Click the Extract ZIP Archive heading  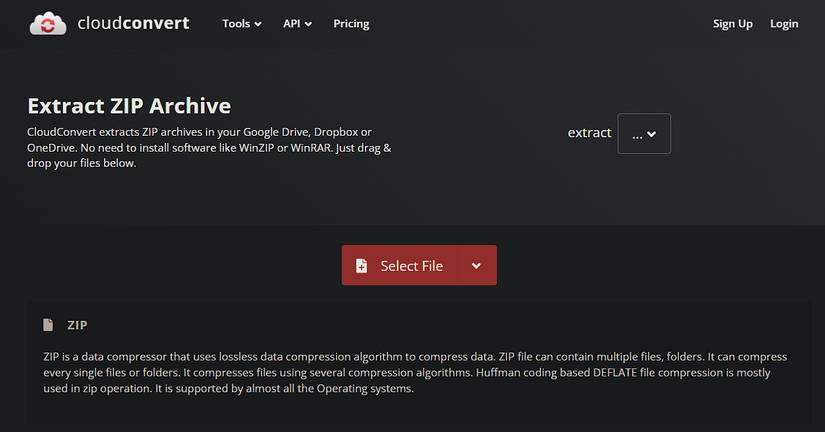tap(129, 106)
